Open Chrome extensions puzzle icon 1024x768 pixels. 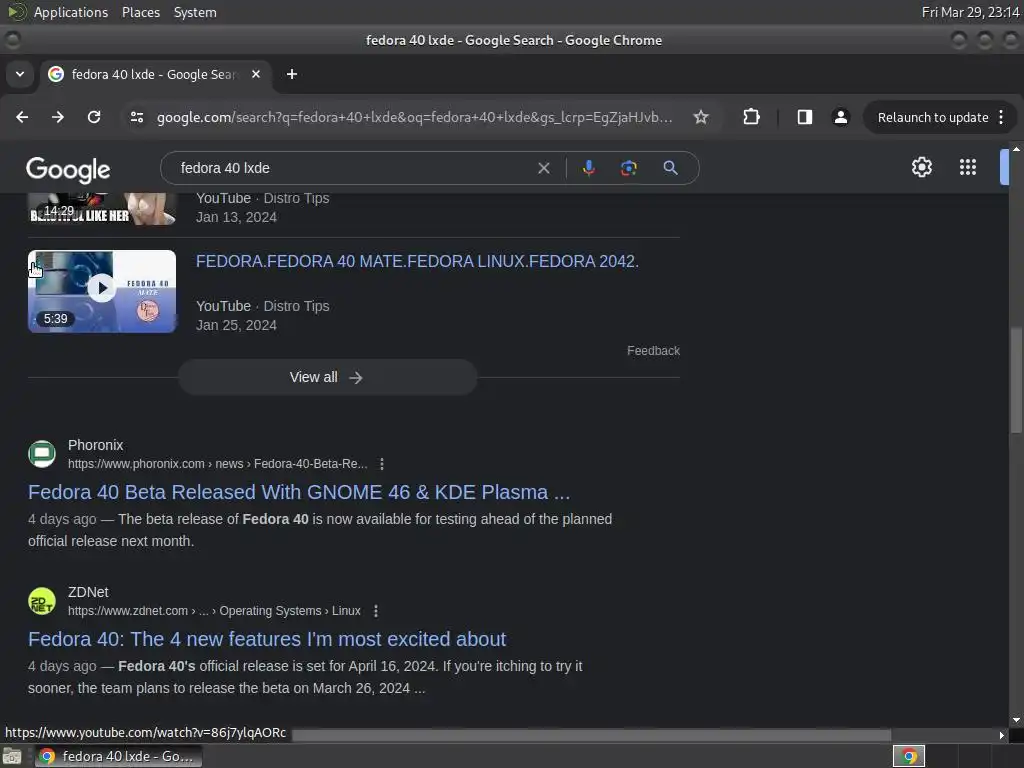pyautogui.click(x=752, y=117)
